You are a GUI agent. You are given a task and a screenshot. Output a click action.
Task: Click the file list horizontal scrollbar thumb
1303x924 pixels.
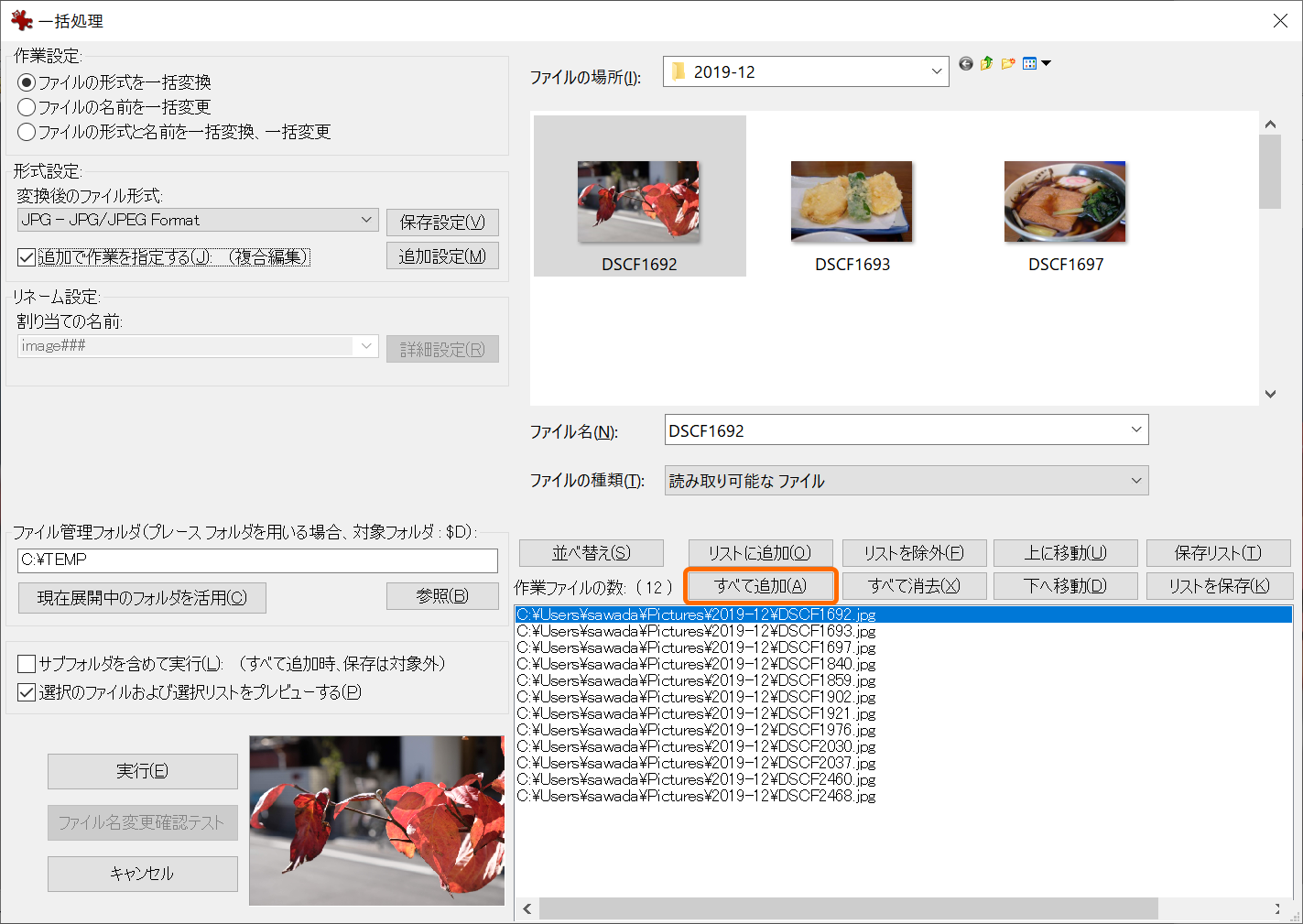coord(849,908)
